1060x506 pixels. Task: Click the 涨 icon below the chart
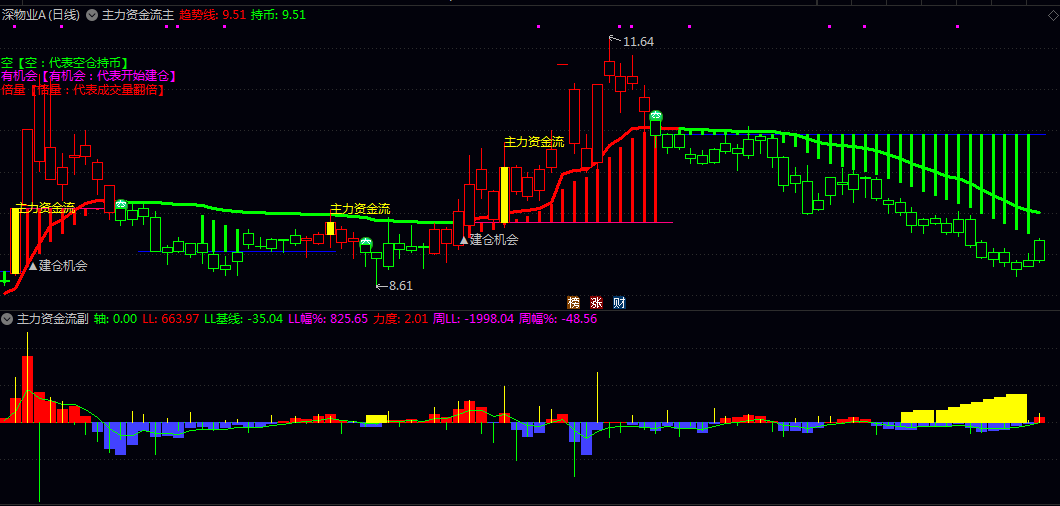click(596, 302)
